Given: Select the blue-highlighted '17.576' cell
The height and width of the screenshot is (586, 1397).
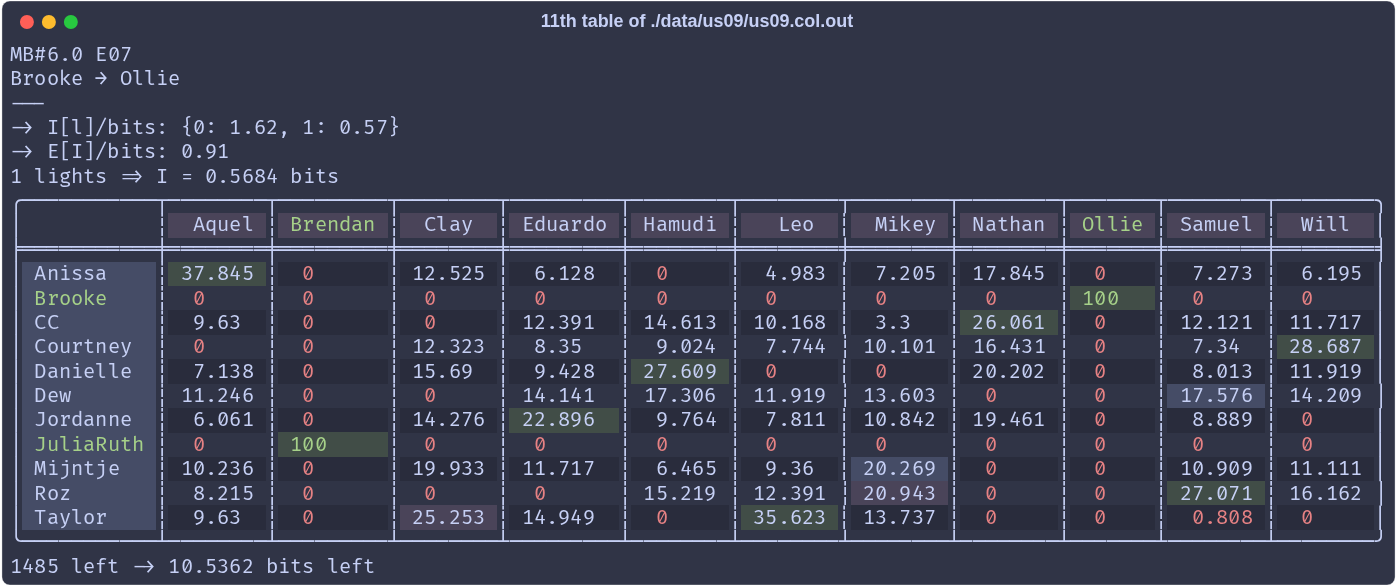Looking at the screenshot, I should [1216, 395].
